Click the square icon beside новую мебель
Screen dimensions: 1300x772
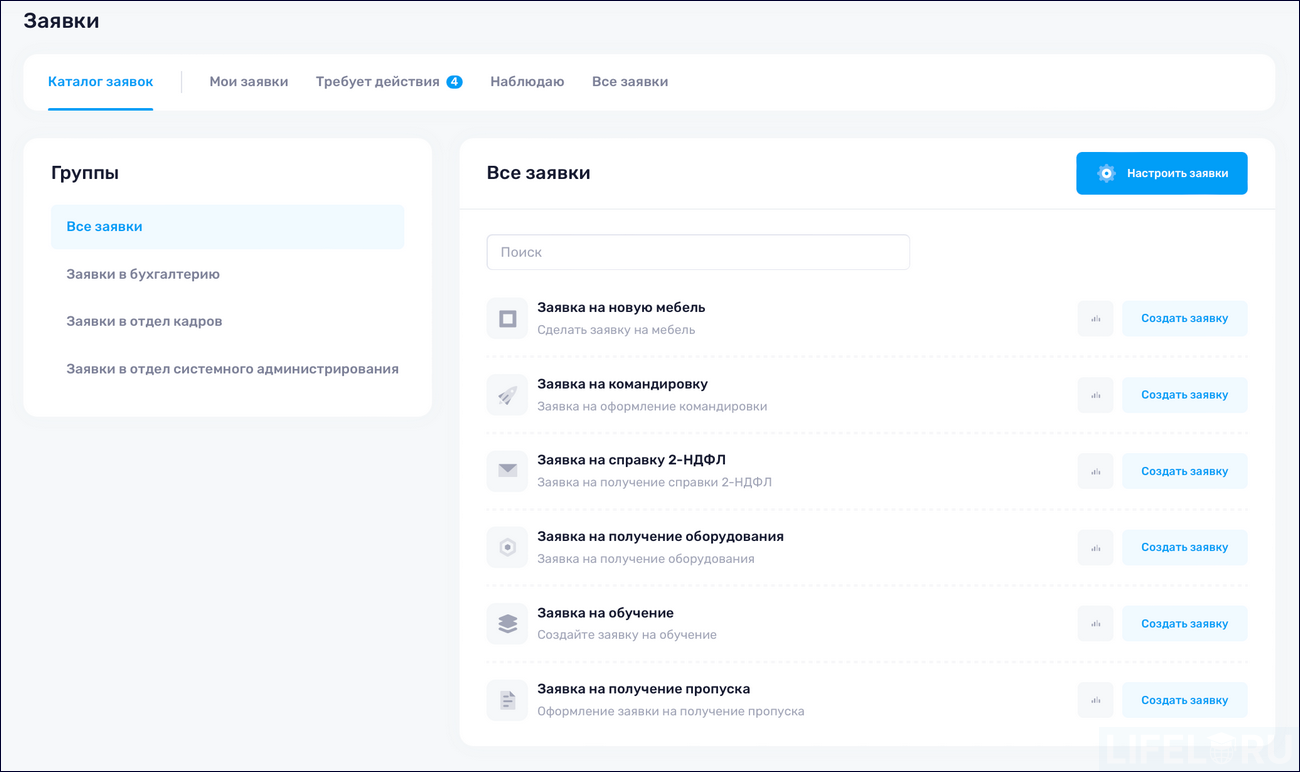(x=507, y=318)
